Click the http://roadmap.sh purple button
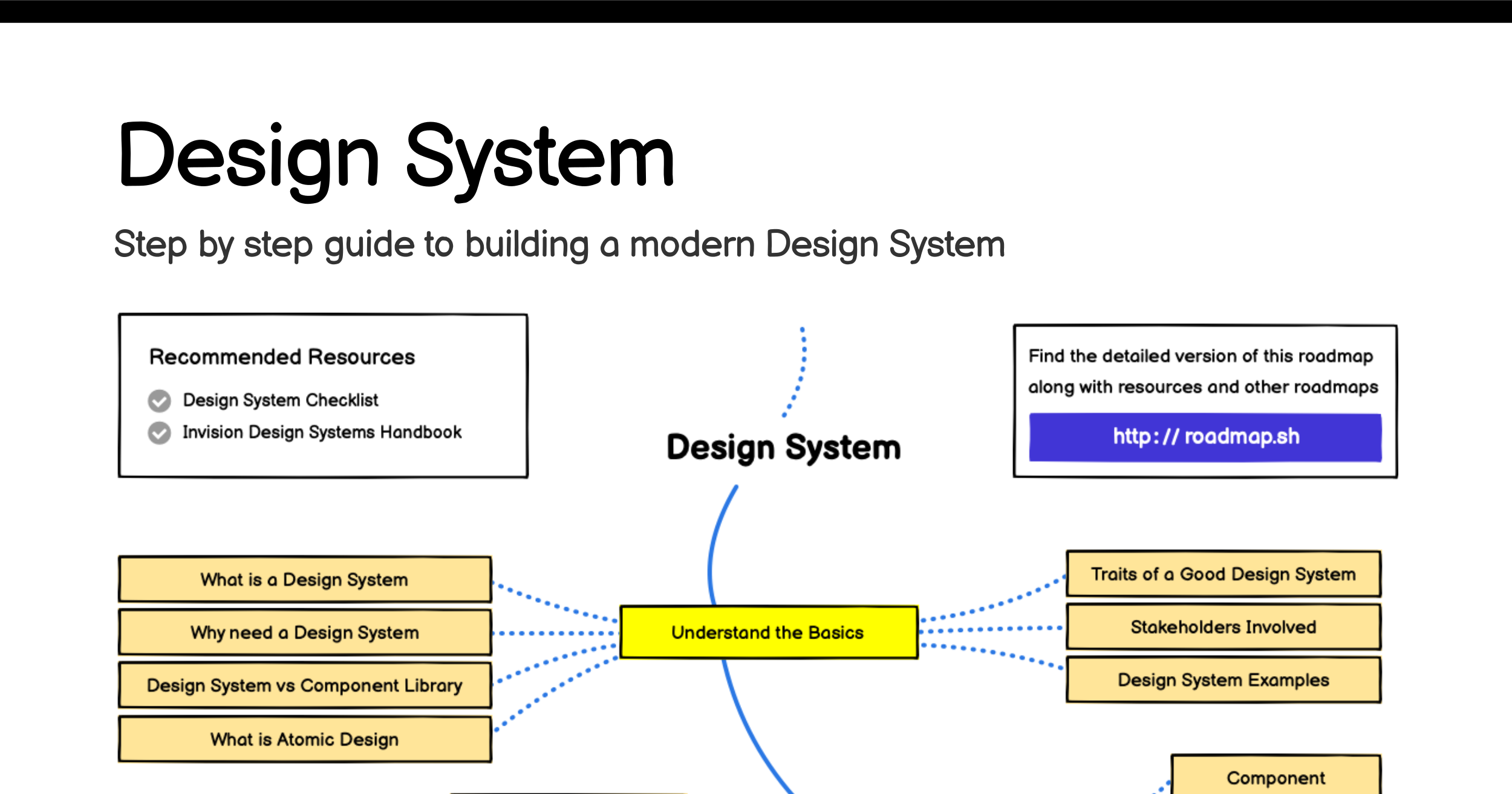The image size is (1512, 794). (1205, 437)
